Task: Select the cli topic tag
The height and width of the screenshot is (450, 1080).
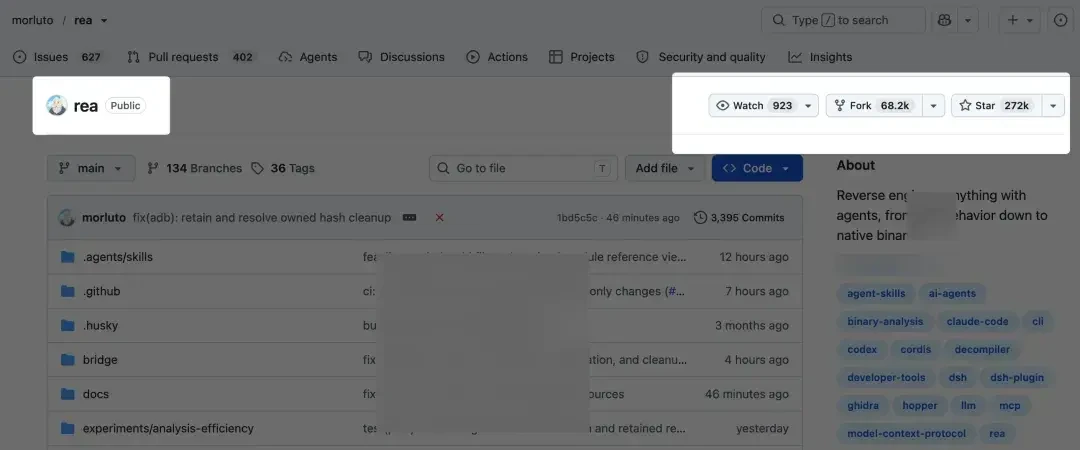Action: pos(1038,322)
